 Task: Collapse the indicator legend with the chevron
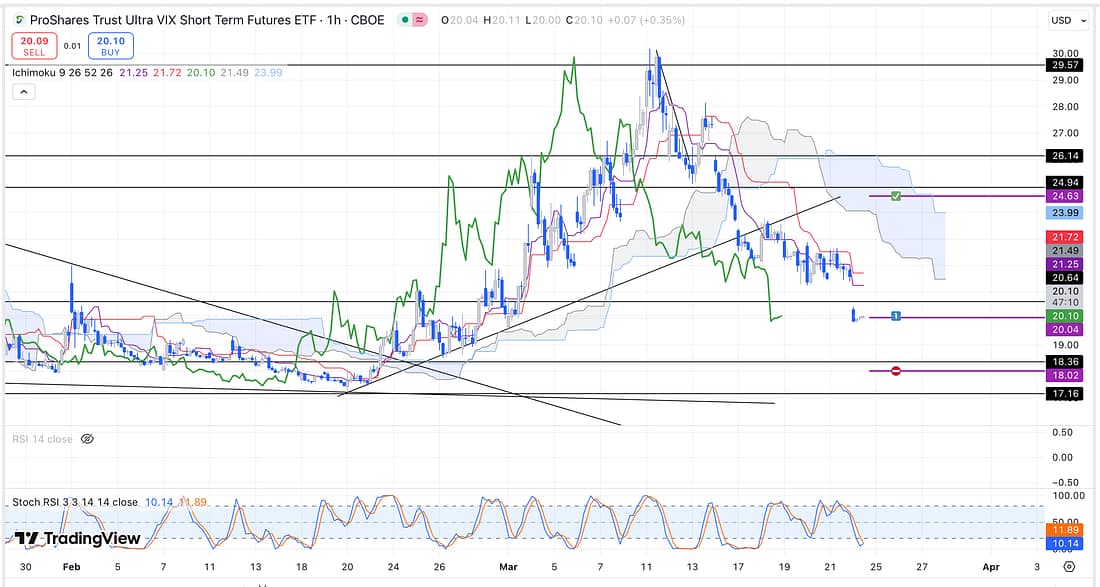tap(23, 92)
